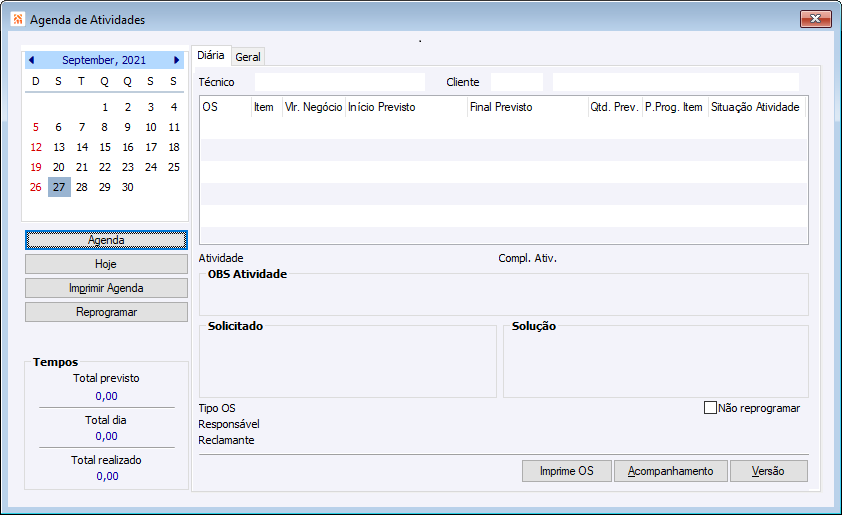Click the Início Previsto column header
Screen dimensions: 842x515
coord(407,107)
